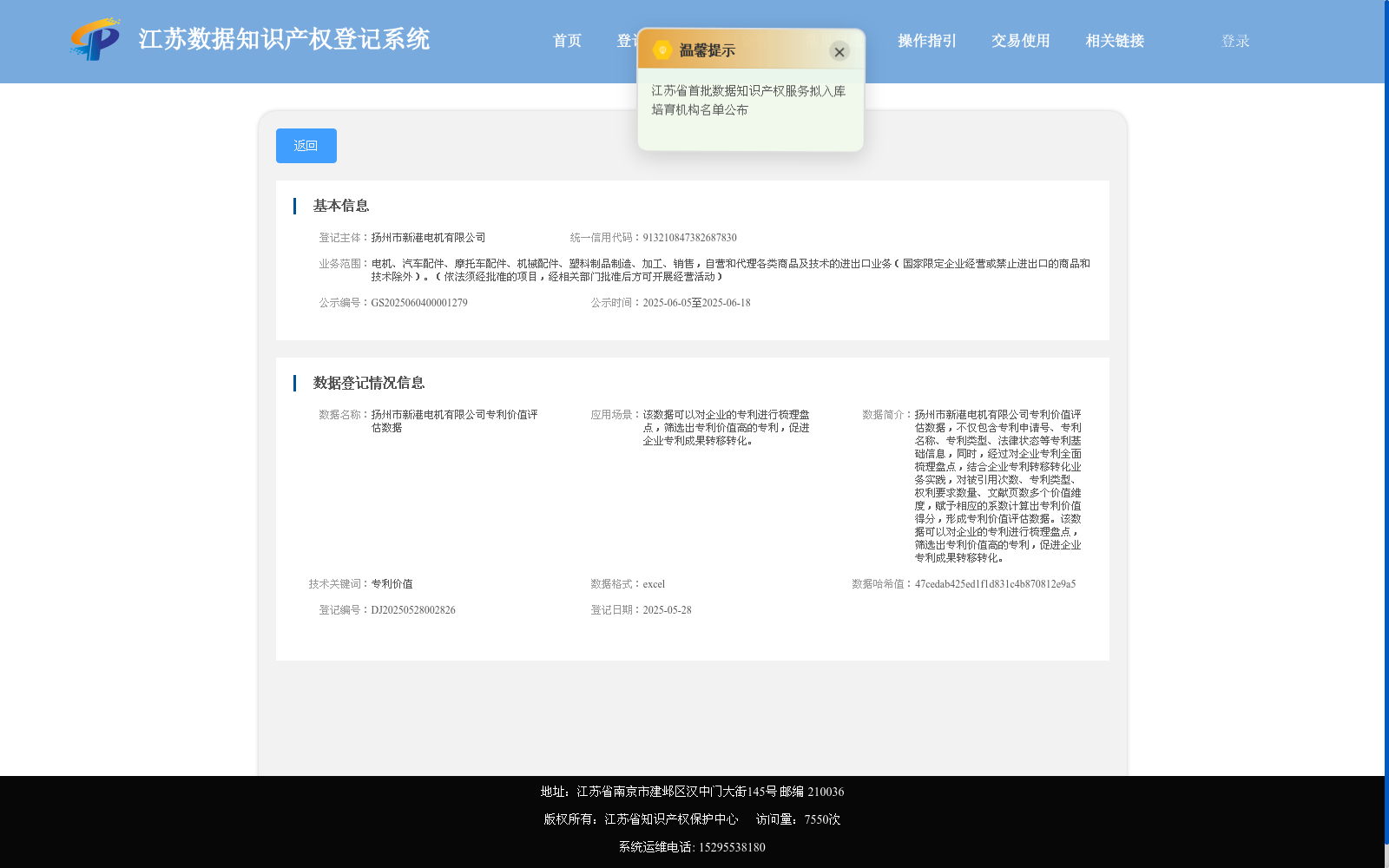
Task: Select the 系统运维电话 15295538180 line
Action: coord(692,847)
